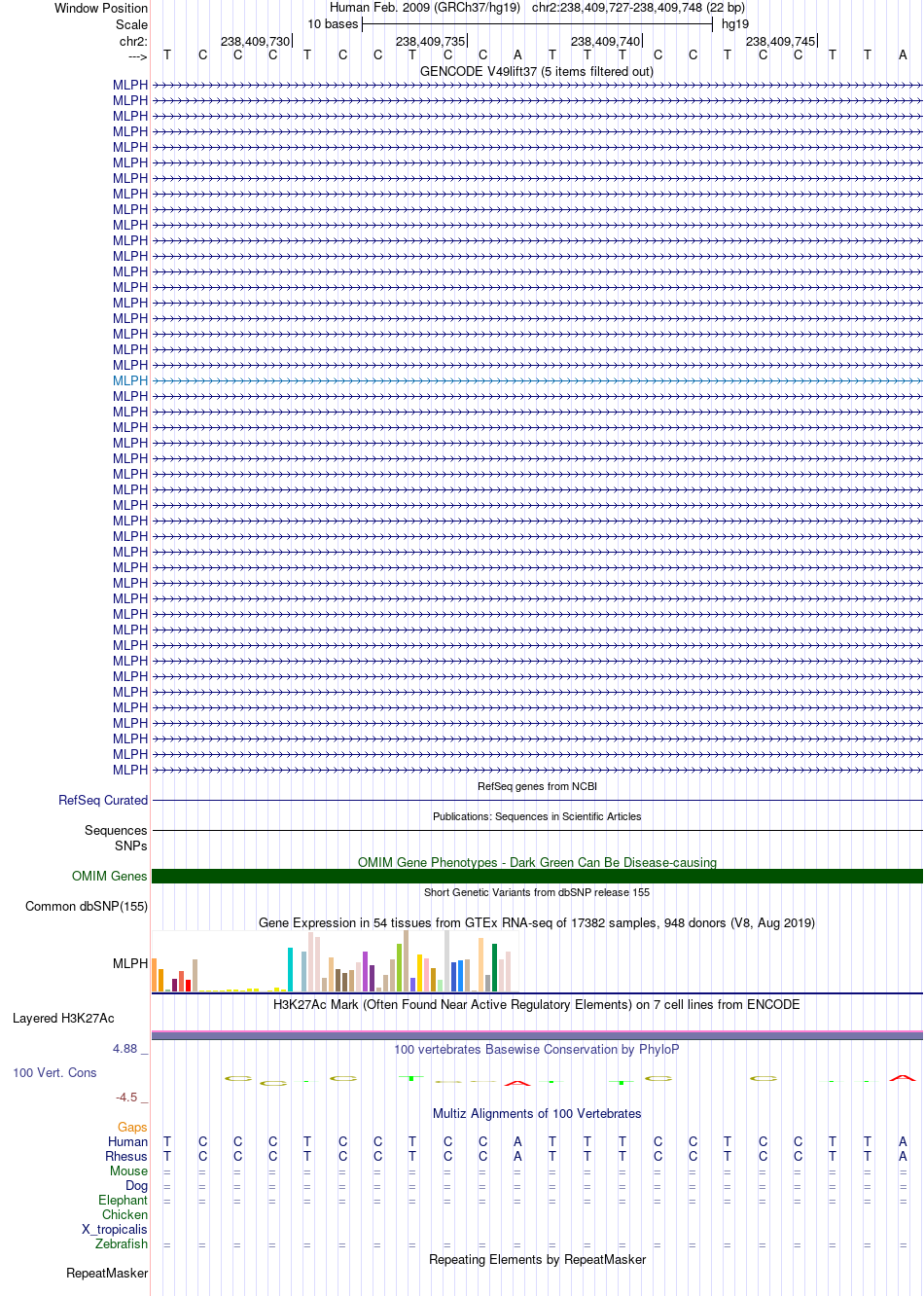Click the 'Scale' label at top left
The width and height of the screenshot is (924, 1296).
click(x=132, y=24)
